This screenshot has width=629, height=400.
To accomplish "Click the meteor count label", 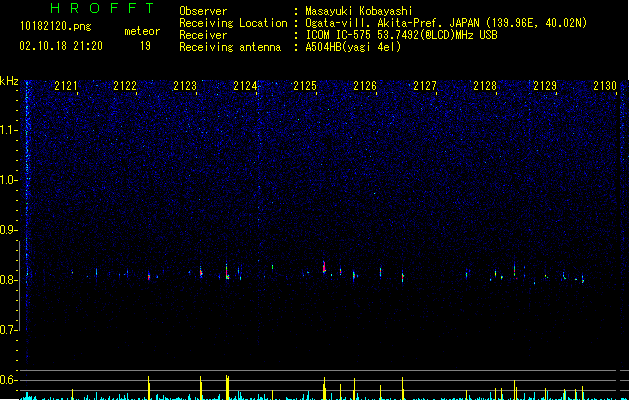I will click(142, 31).
